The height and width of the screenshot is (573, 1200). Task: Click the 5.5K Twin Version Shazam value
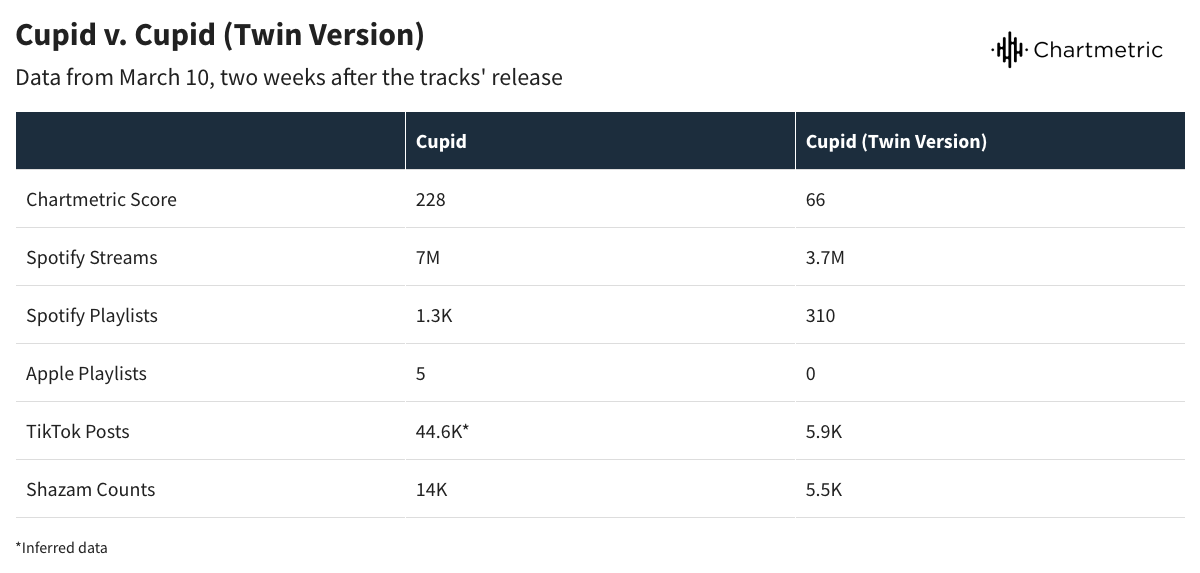[824, 489]
